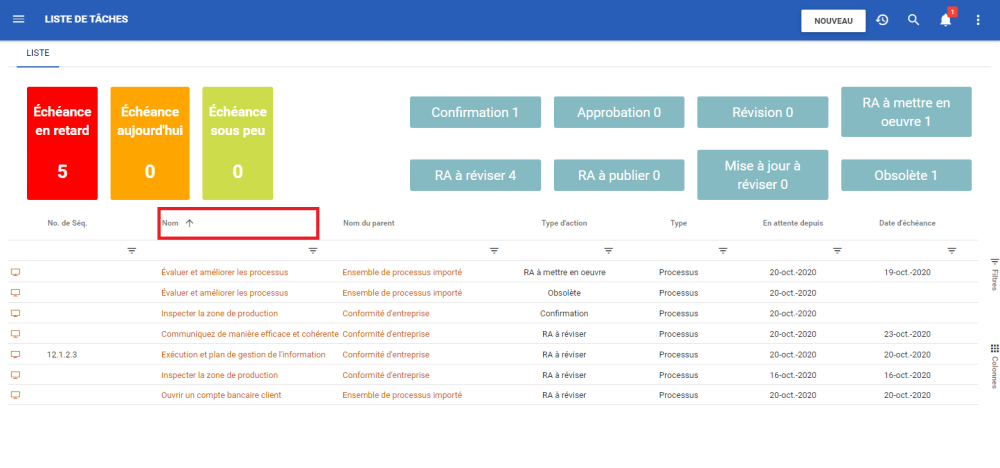Sort by the Type d'action column header

pos(564,223)
